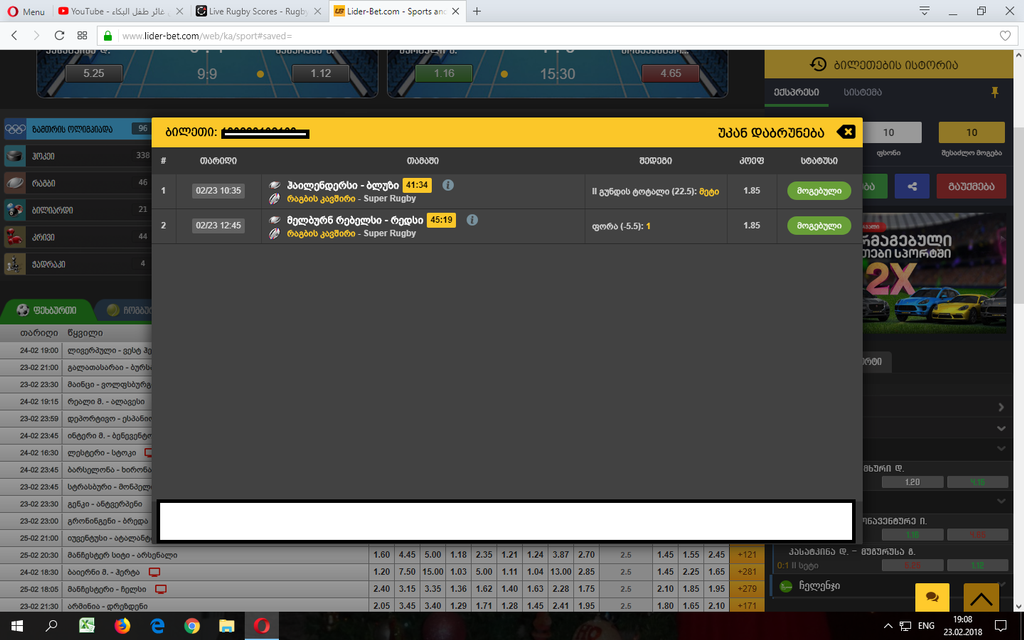Click the back arrow icon with X in ticket header
This screenshot has width=1024, height=640.
846,132
